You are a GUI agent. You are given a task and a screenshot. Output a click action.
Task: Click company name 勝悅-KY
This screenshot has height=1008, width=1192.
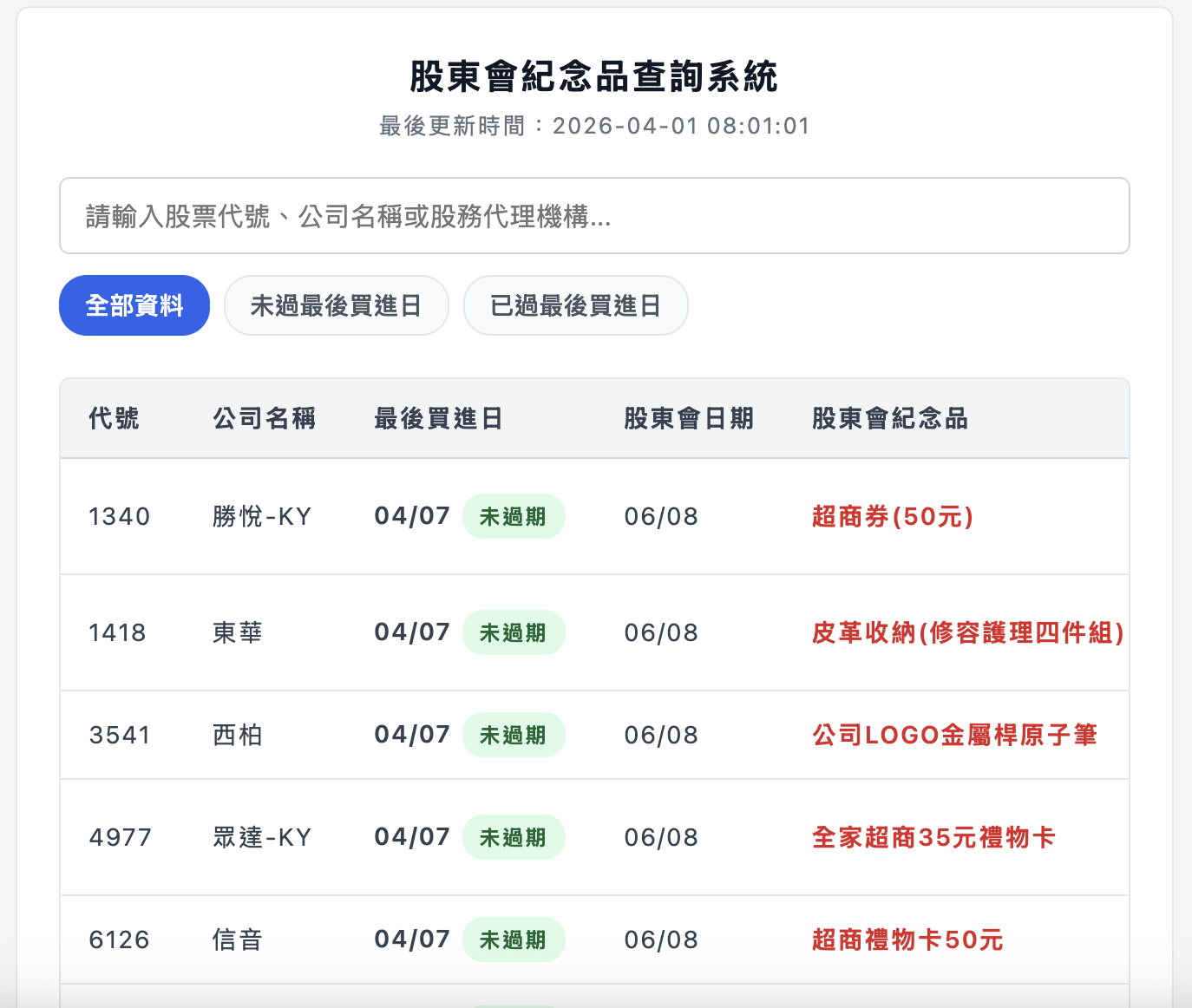pos(262,517)
